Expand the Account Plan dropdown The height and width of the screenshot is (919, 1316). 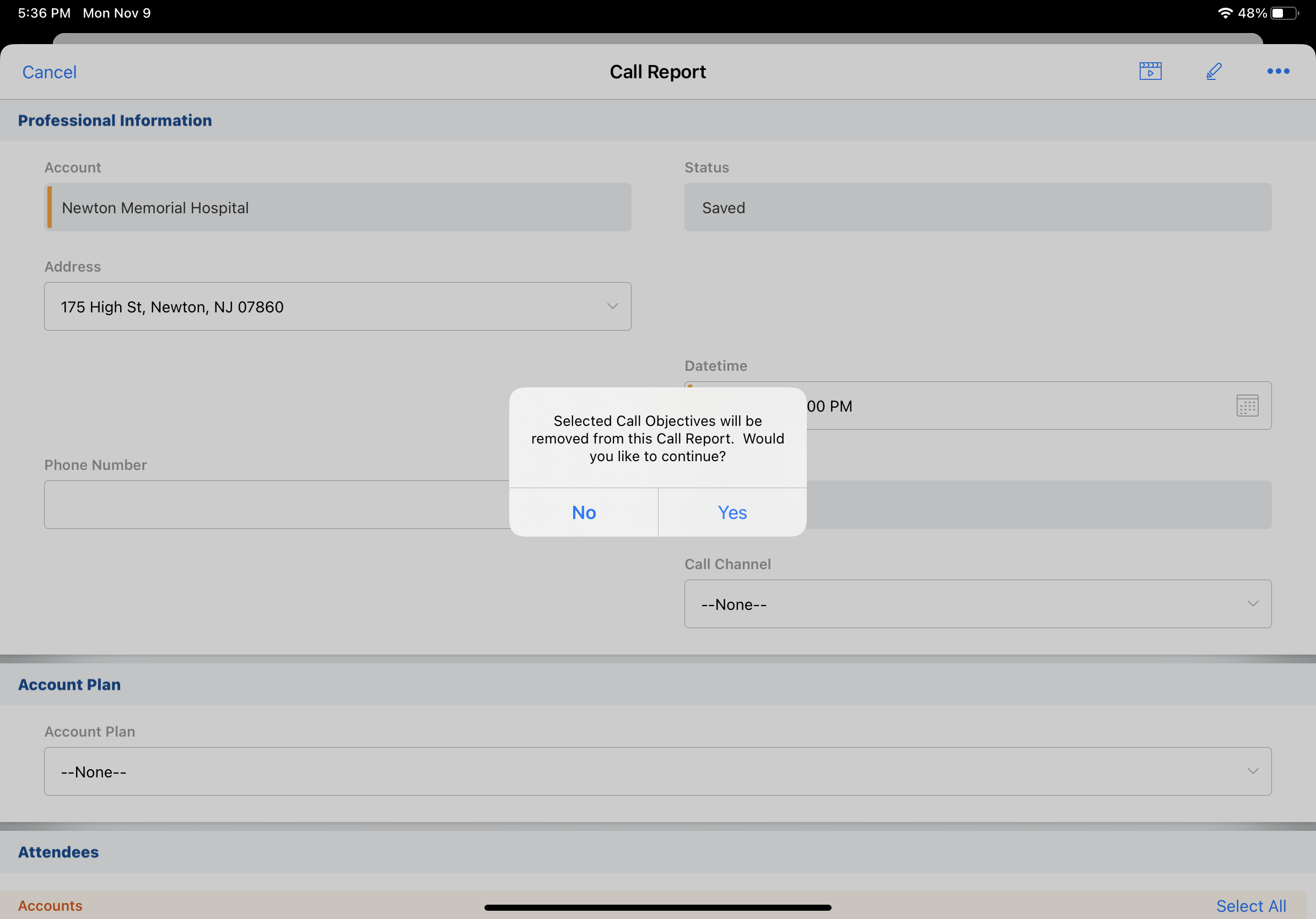[x=657, y=771]
